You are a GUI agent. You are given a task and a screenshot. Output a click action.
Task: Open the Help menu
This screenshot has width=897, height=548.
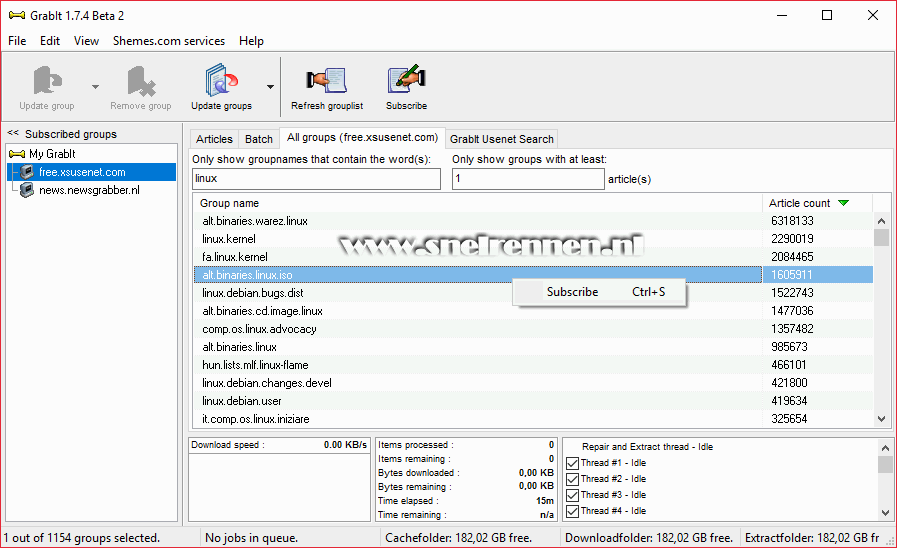pos(251,41)
